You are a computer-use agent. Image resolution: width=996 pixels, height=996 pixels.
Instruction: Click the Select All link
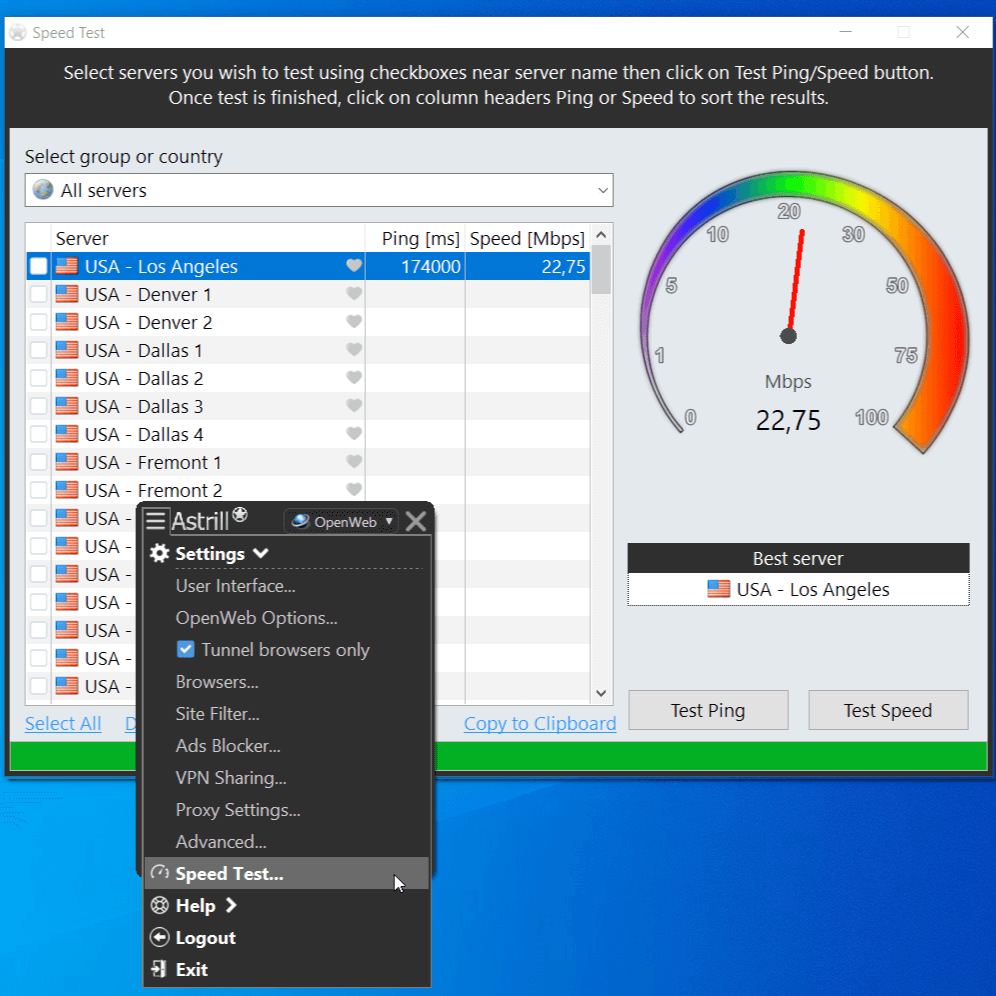pyautogui.click(x=63, y=723)
